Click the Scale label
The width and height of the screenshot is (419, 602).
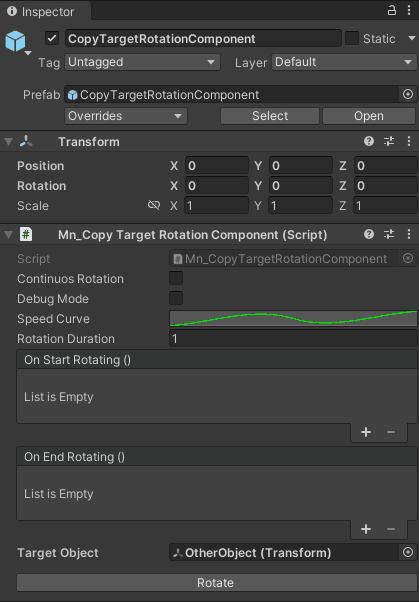(x=33, y=205)
